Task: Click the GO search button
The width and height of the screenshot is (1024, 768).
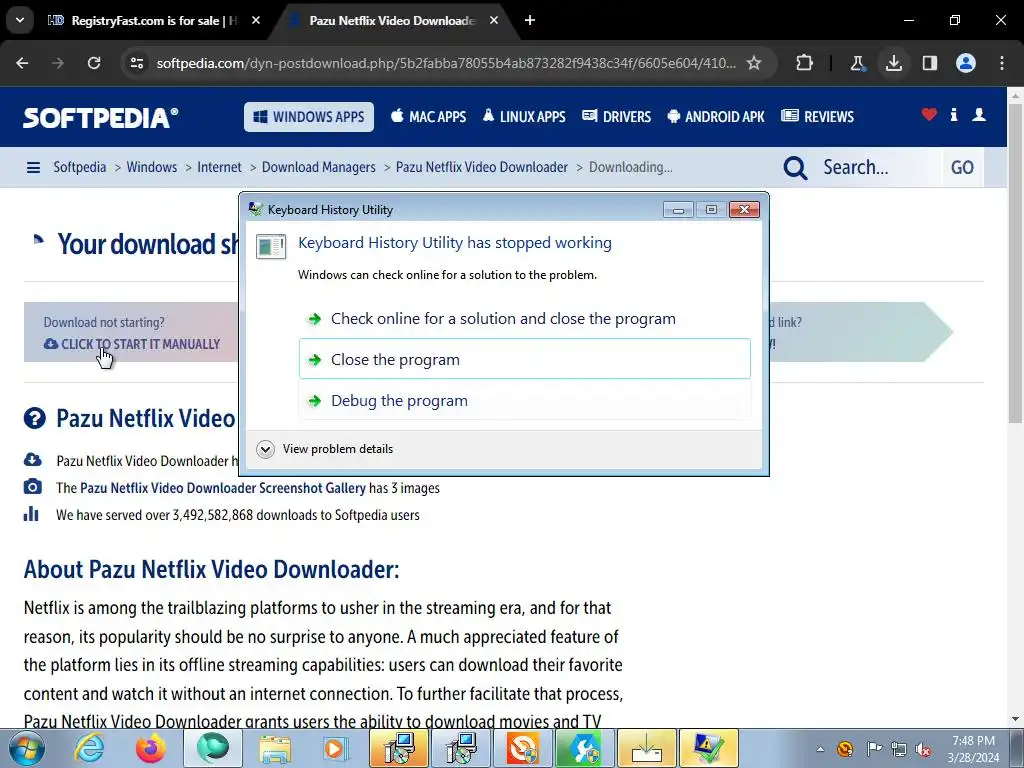Action: (962, 168)
